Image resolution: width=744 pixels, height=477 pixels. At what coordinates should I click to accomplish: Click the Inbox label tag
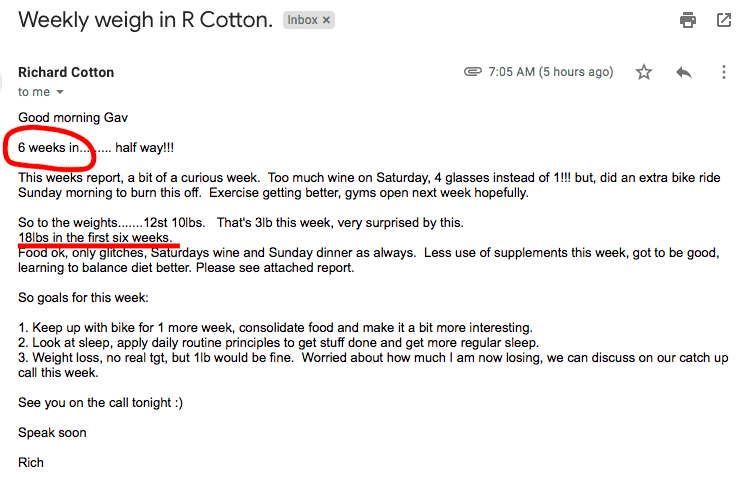click(302, 20)
